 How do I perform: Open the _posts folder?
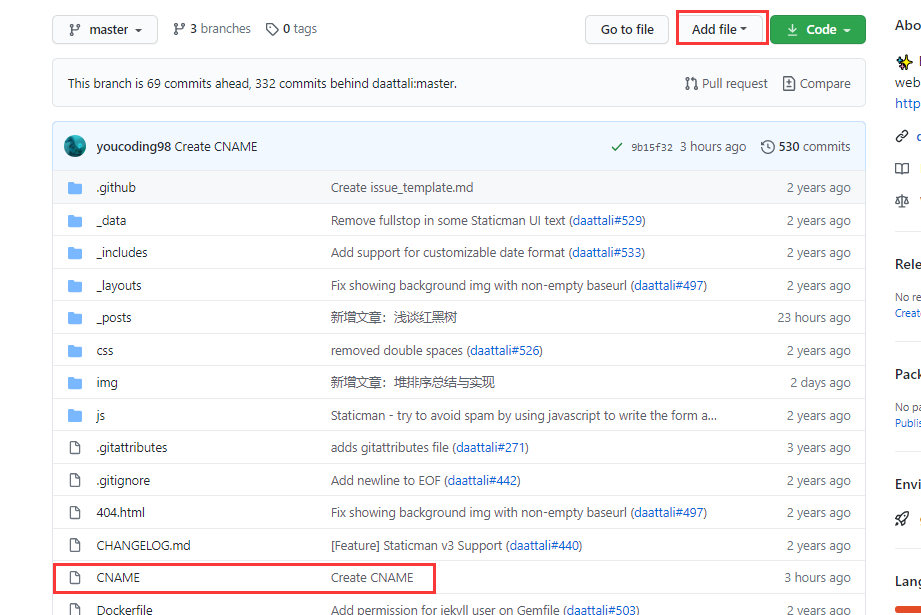[x=114, y=318]
